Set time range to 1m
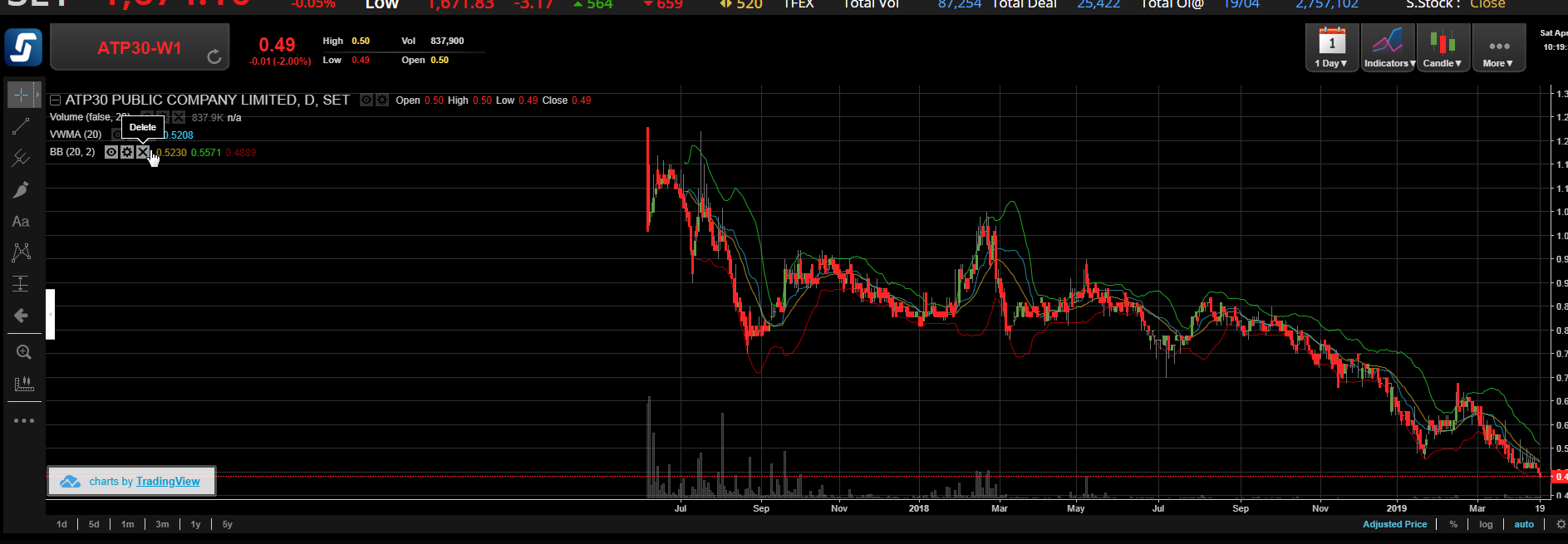This screenshot has height=544, width=1568. coord(127,525)
